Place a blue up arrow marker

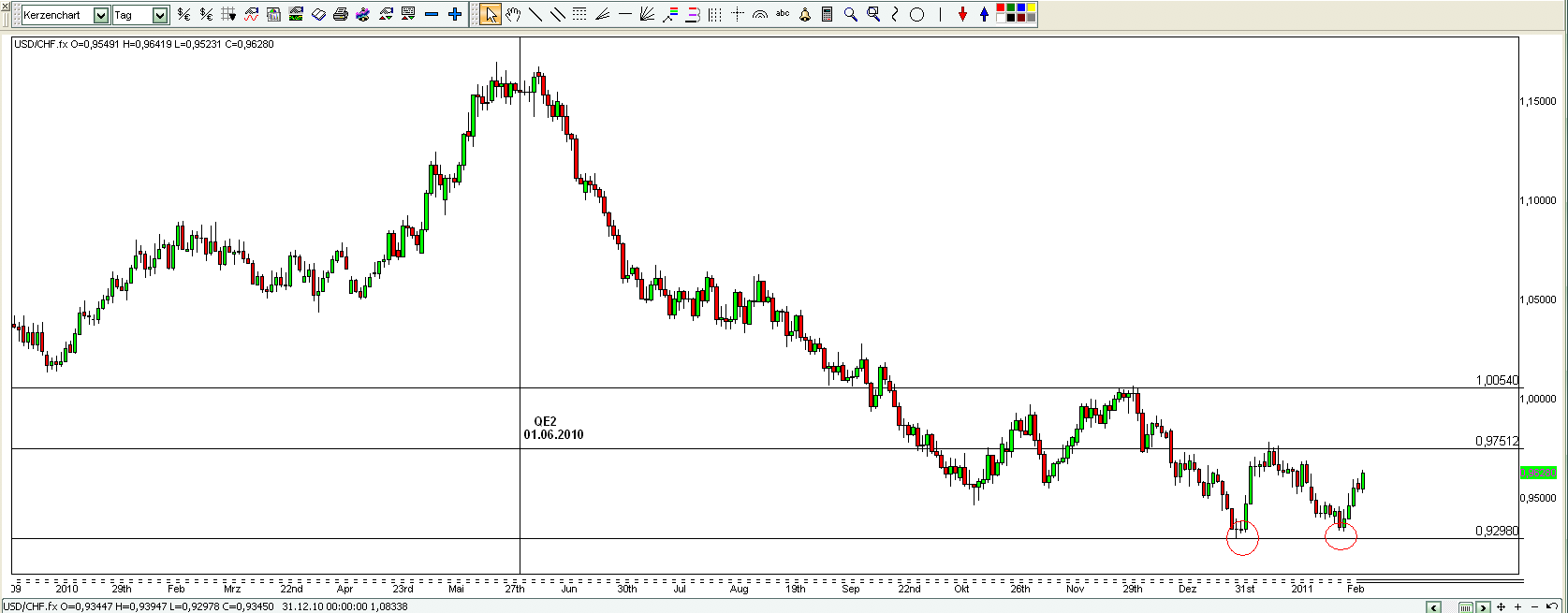pyautogui.click(x=984, y=14)
